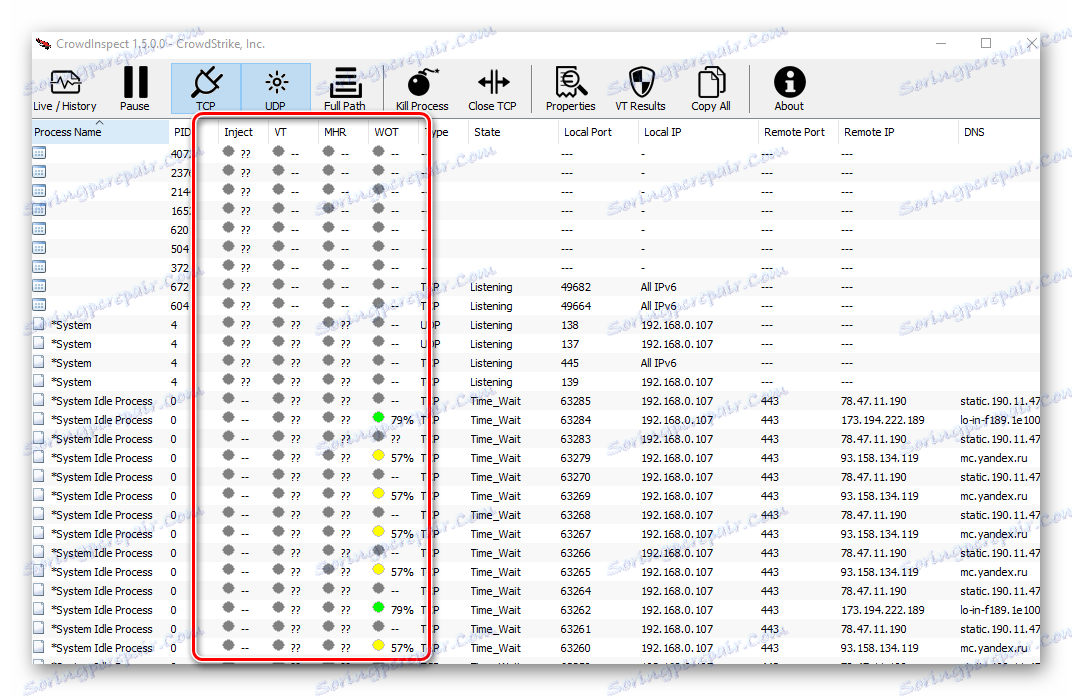
Task: Click the CrowdInspect title bar logo icon
Action: 44,44
